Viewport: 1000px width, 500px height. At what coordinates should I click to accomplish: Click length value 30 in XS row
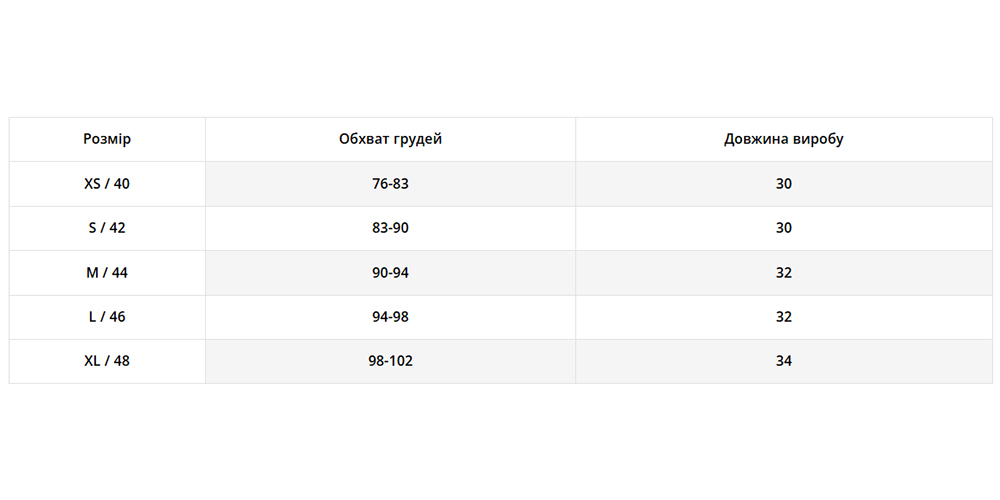coord(784,184)
